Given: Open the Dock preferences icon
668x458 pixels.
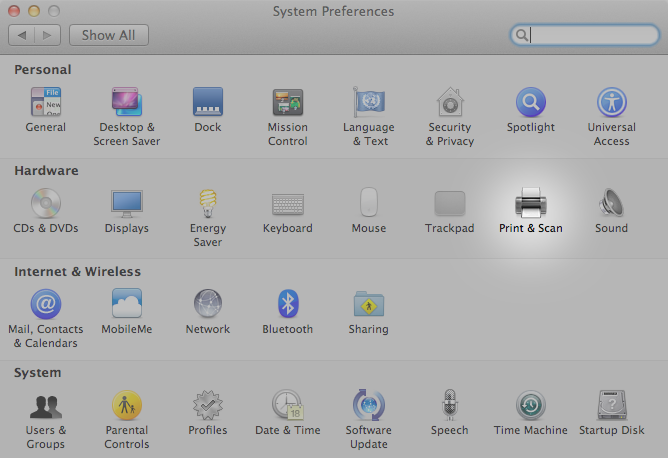Looking at the screenshot, I should (207, 102).
